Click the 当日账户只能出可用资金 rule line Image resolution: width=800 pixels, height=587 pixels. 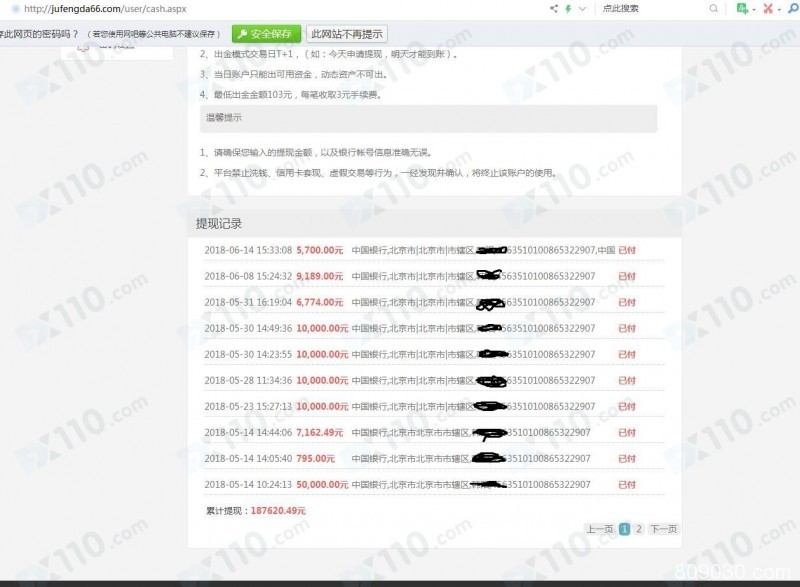[x=293, y=74]
